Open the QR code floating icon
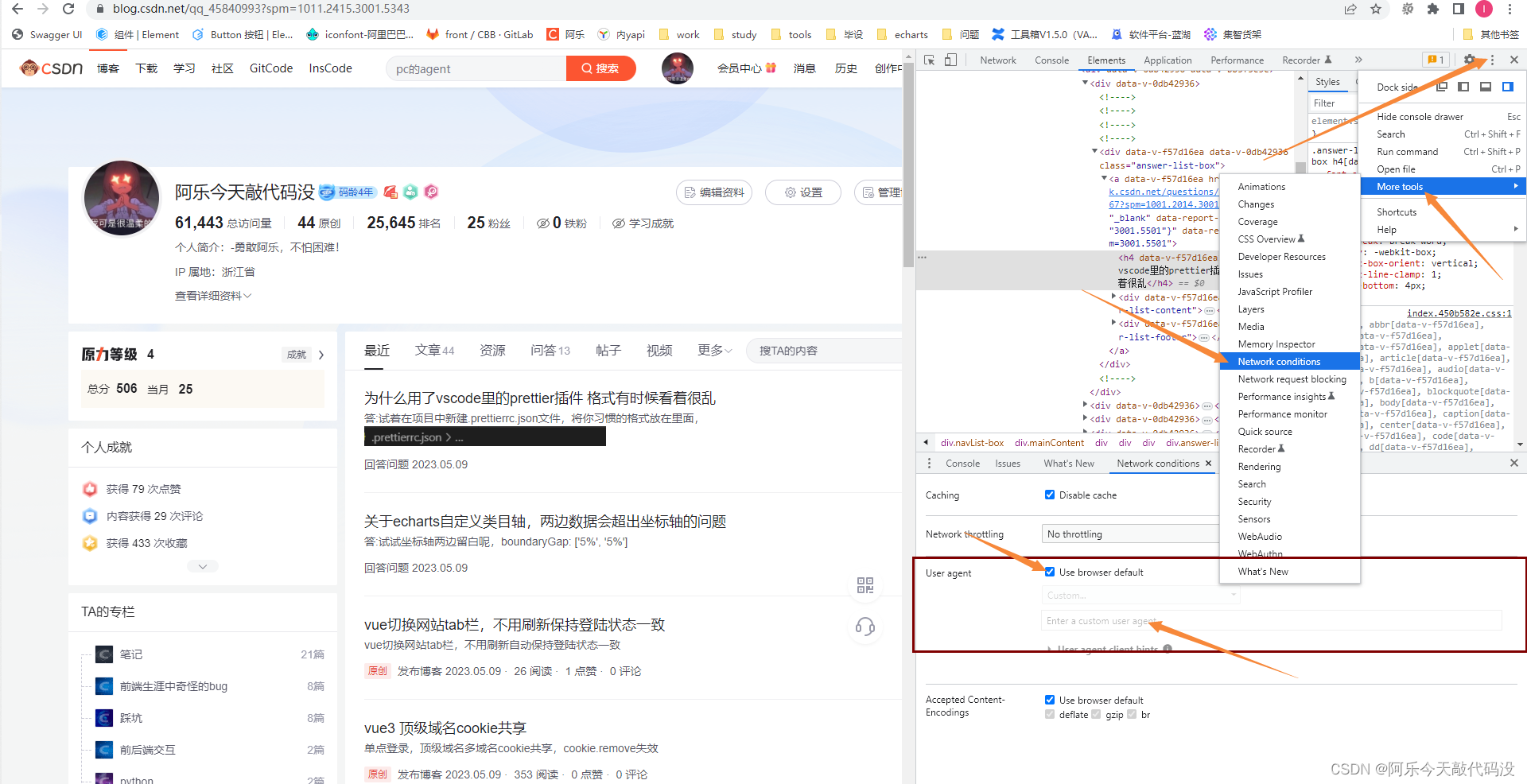This screenshot has height=784, width=1527. (865, 585)
